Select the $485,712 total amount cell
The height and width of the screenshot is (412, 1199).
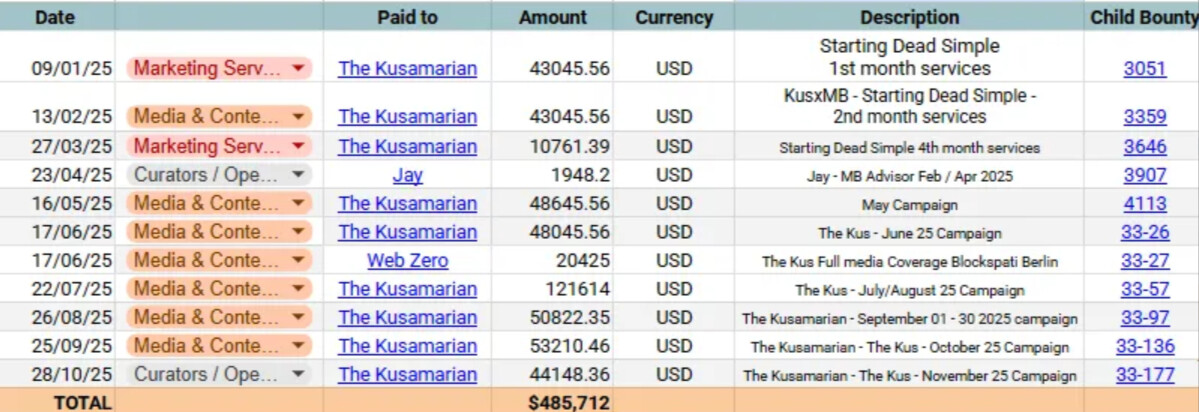[x=568, y=402]
